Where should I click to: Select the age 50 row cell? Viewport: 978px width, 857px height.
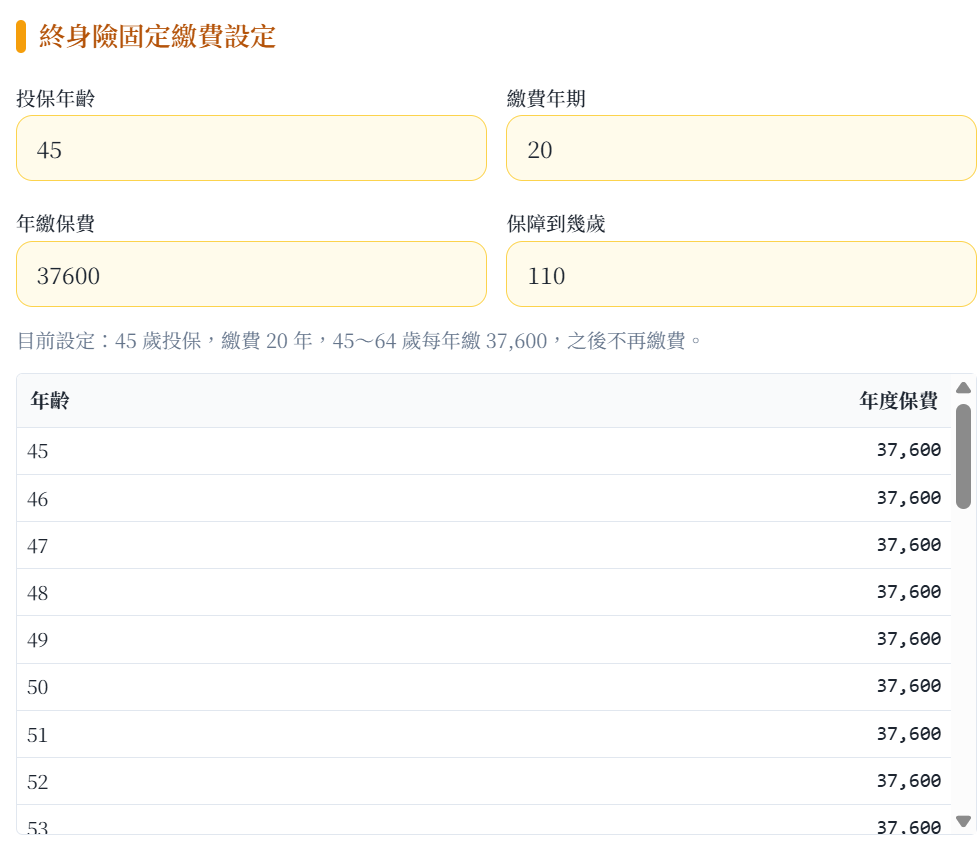[x=37, y=687]
